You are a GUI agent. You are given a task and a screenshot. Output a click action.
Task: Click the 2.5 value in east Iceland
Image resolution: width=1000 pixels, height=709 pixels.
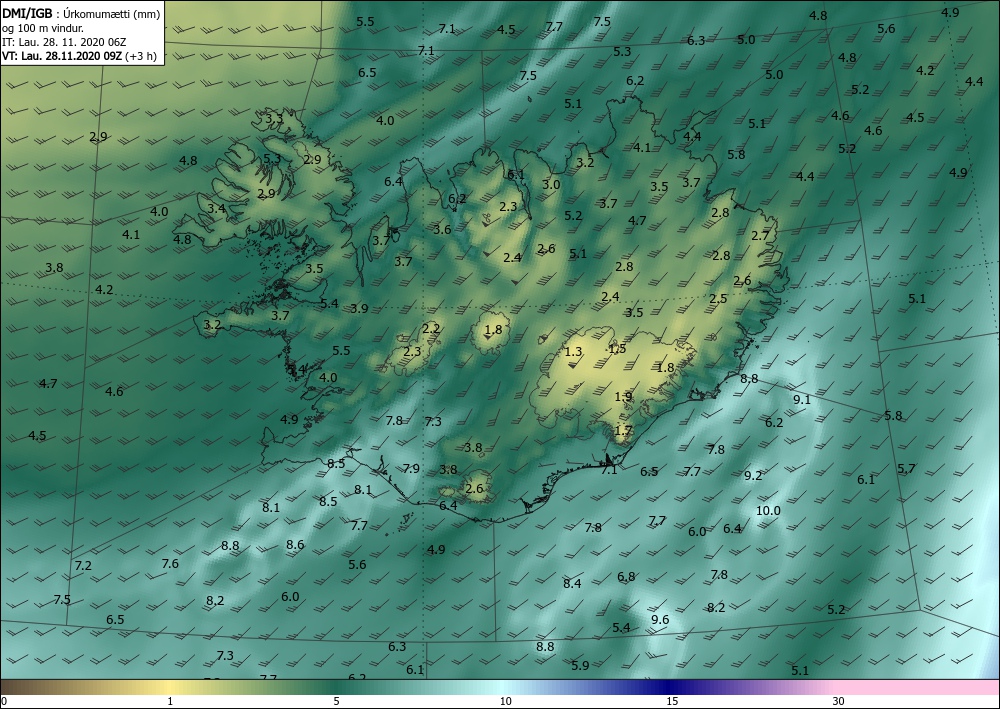coord(718,298)
